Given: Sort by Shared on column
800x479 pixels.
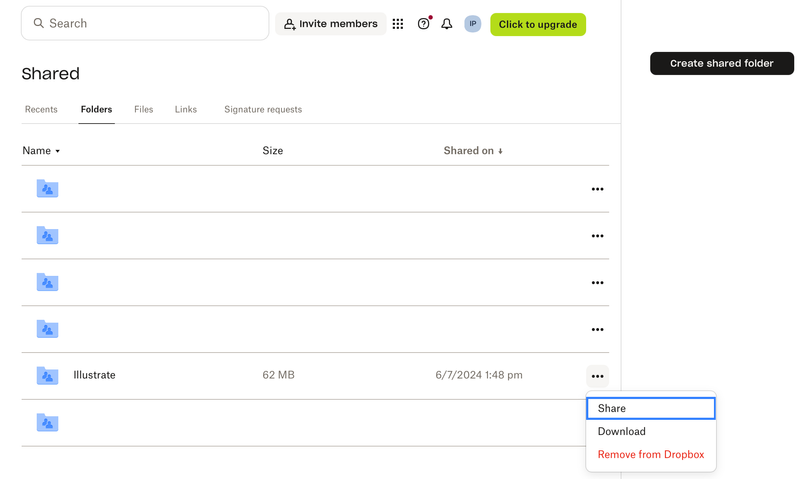Looking at the screenshot, I should pyautogui.click(x=472, y=151).
